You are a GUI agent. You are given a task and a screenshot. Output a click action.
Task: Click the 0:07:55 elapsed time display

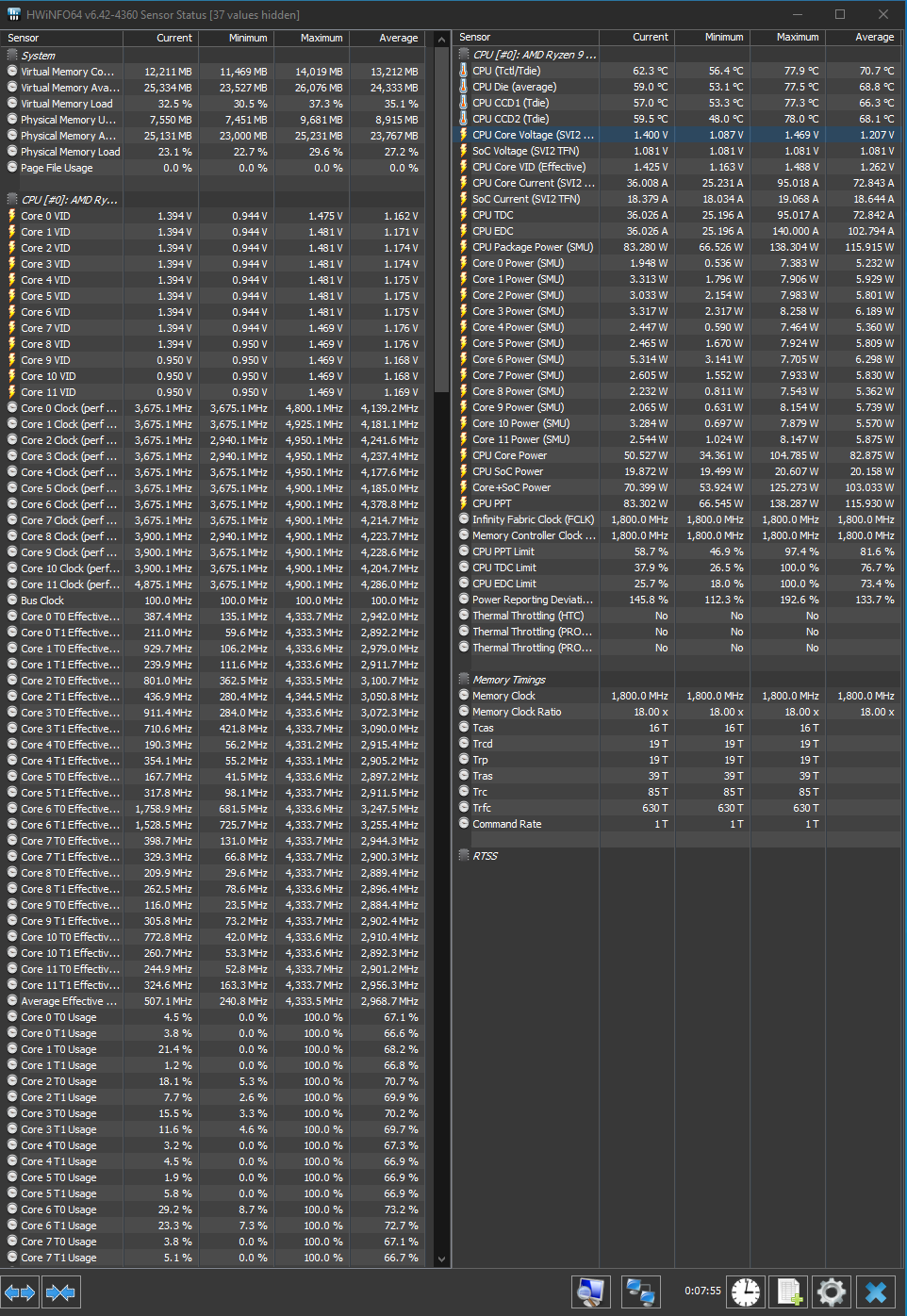pos(702,1291)
